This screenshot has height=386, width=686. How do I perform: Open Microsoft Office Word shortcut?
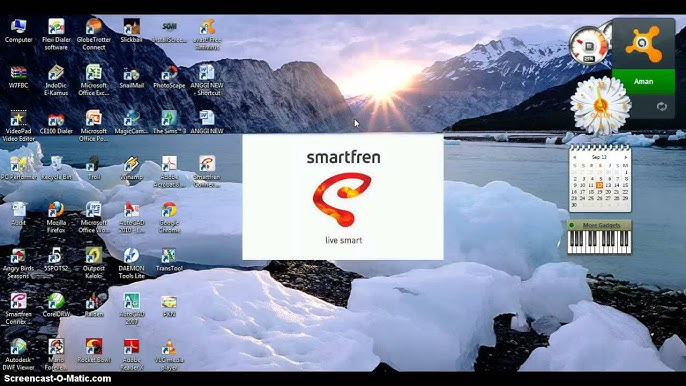point(94,217)
